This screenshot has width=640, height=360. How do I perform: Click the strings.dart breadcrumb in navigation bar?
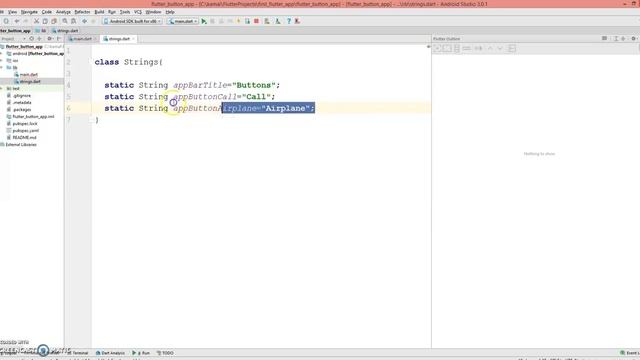[65, 31]
